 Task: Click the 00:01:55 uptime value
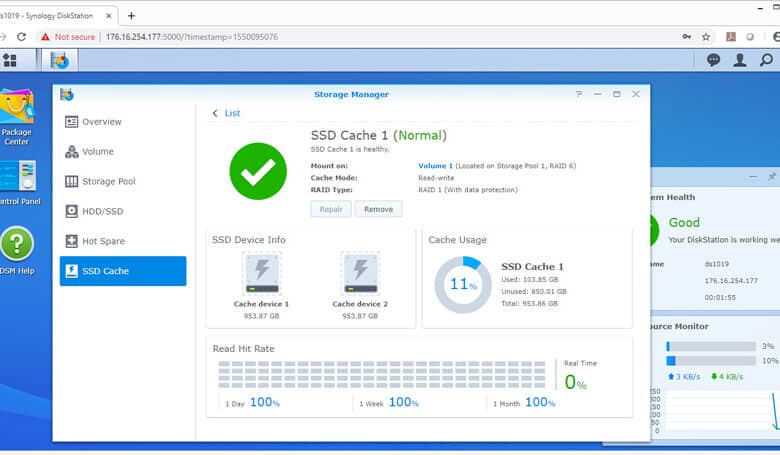[720, 298]
